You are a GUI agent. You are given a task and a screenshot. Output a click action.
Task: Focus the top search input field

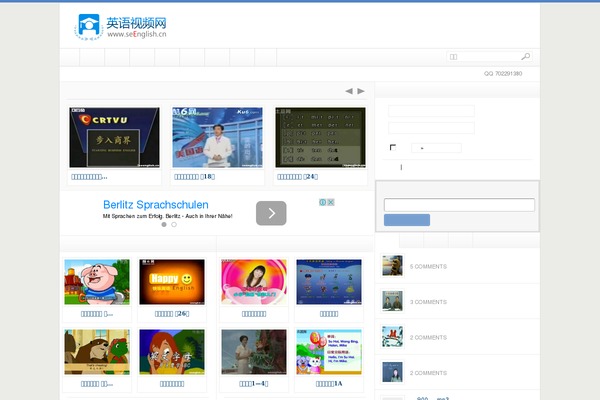coord(484,57)
